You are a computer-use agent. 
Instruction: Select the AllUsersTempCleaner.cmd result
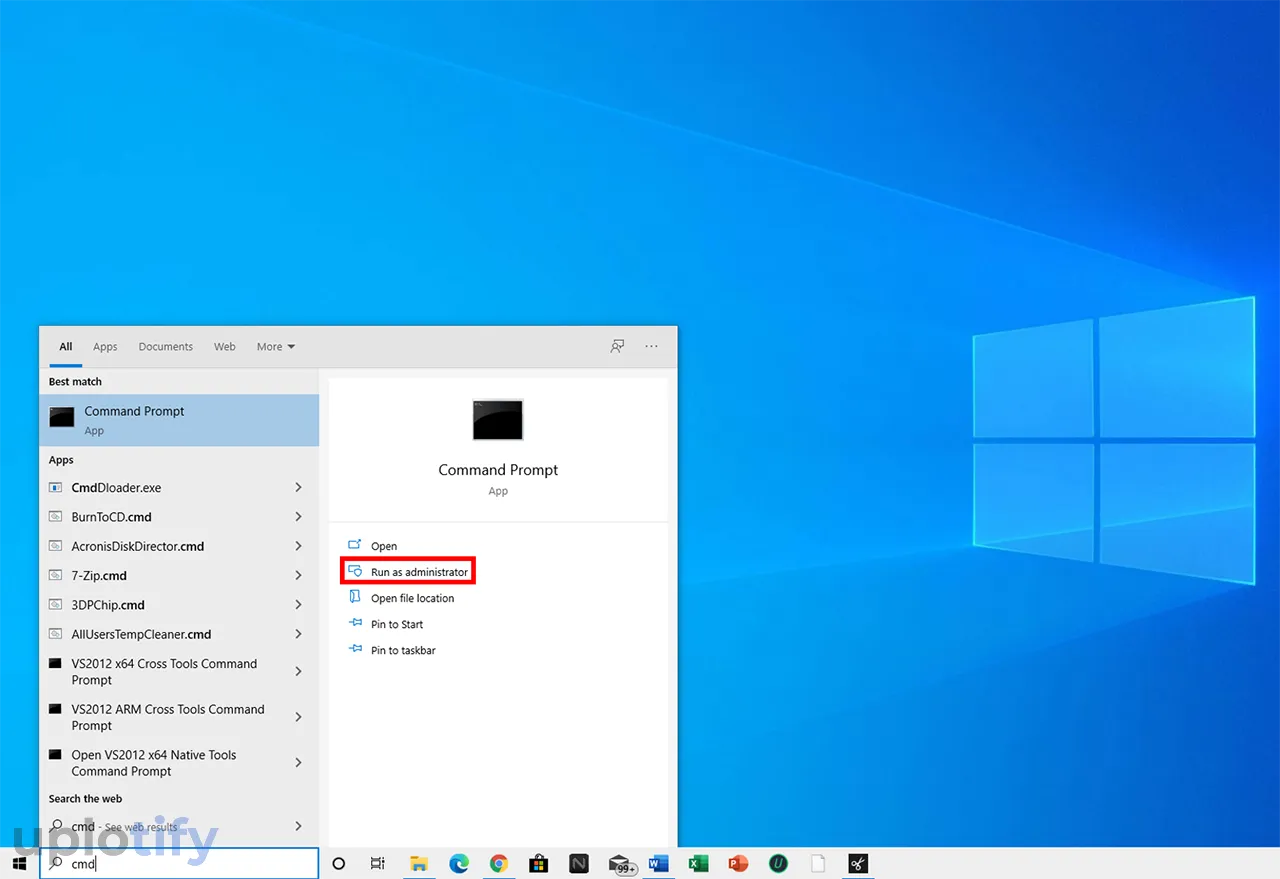(x=141, y=634)
